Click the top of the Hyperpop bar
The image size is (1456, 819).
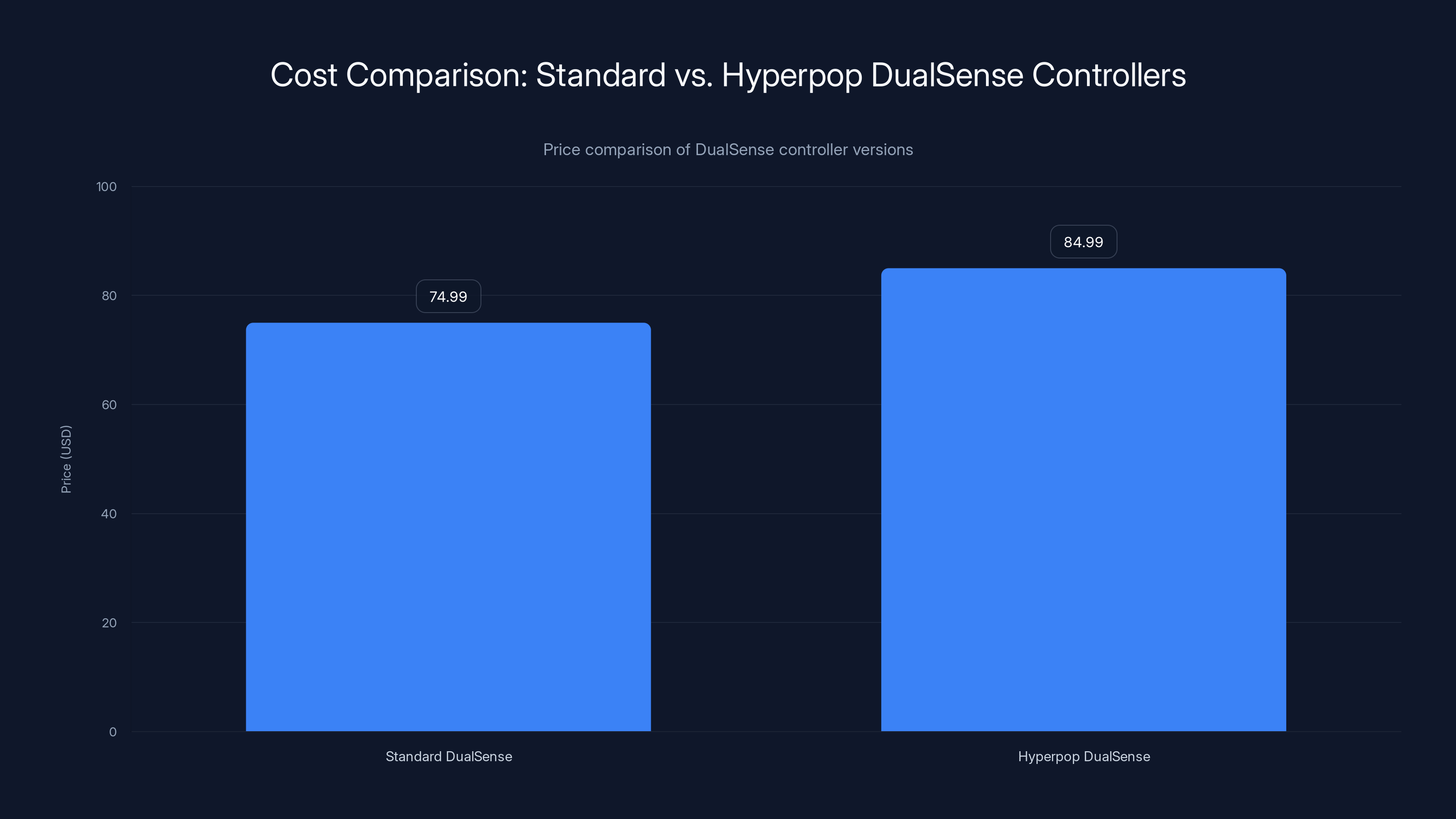[x=1083, y=270]
